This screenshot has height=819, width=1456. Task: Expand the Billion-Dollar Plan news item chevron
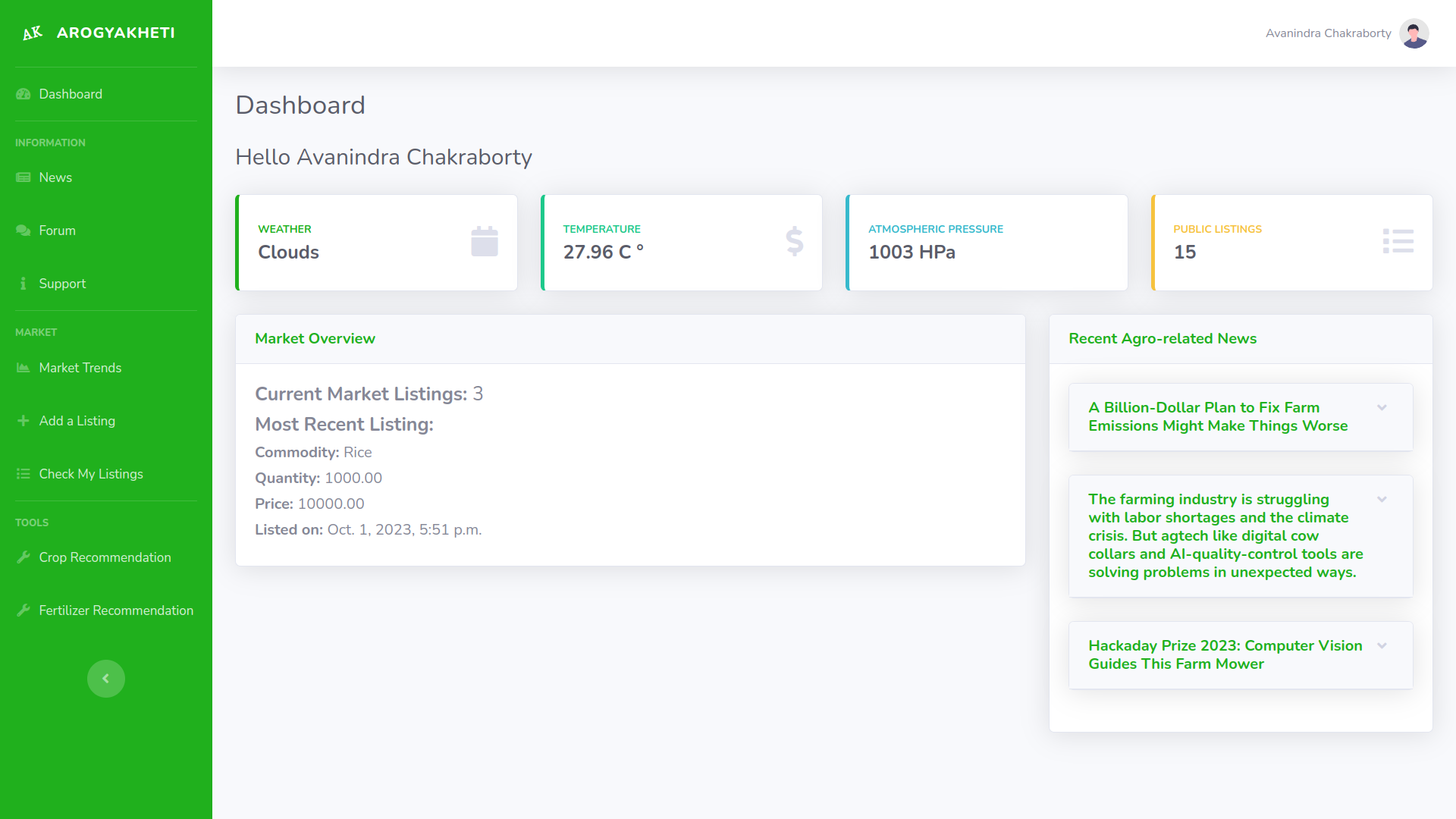[x=1382, y=408]
